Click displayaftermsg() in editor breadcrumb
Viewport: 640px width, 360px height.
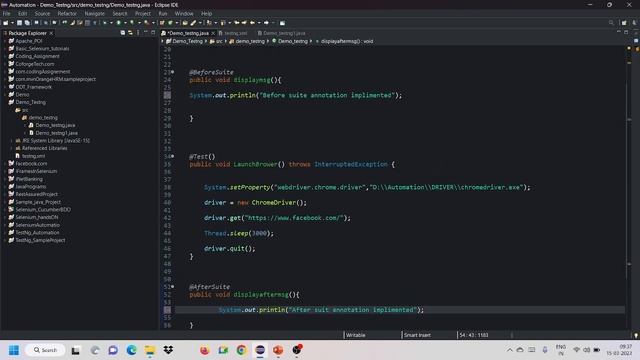click(347, 41)
